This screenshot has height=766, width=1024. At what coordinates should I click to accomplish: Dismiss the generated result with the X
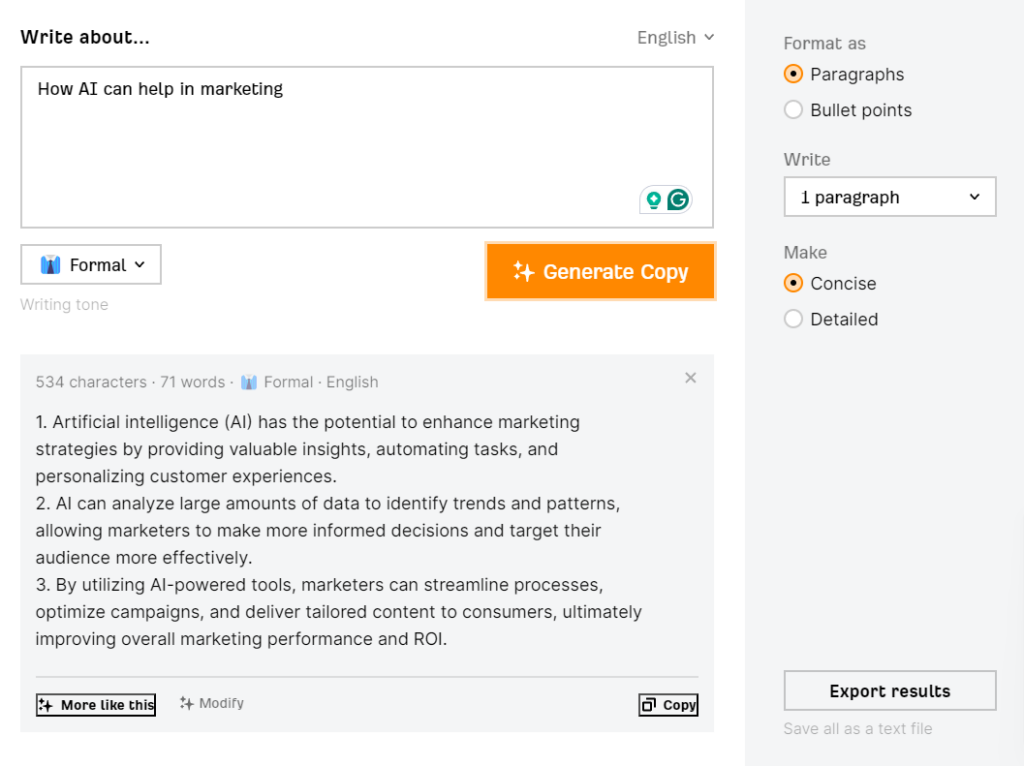pyautogui.click(x=690, y=377)
